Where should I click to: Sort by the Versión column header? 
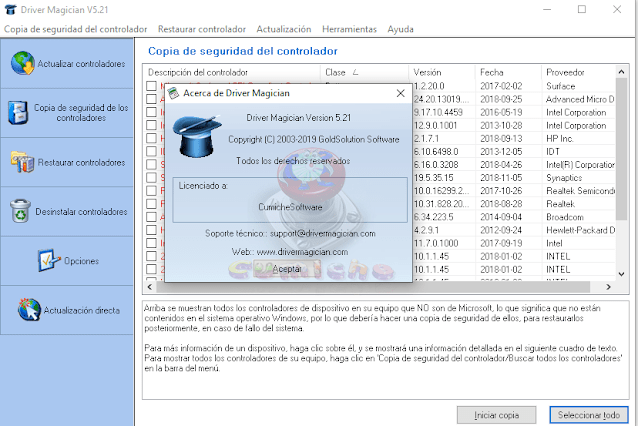[x=442, y=72]
